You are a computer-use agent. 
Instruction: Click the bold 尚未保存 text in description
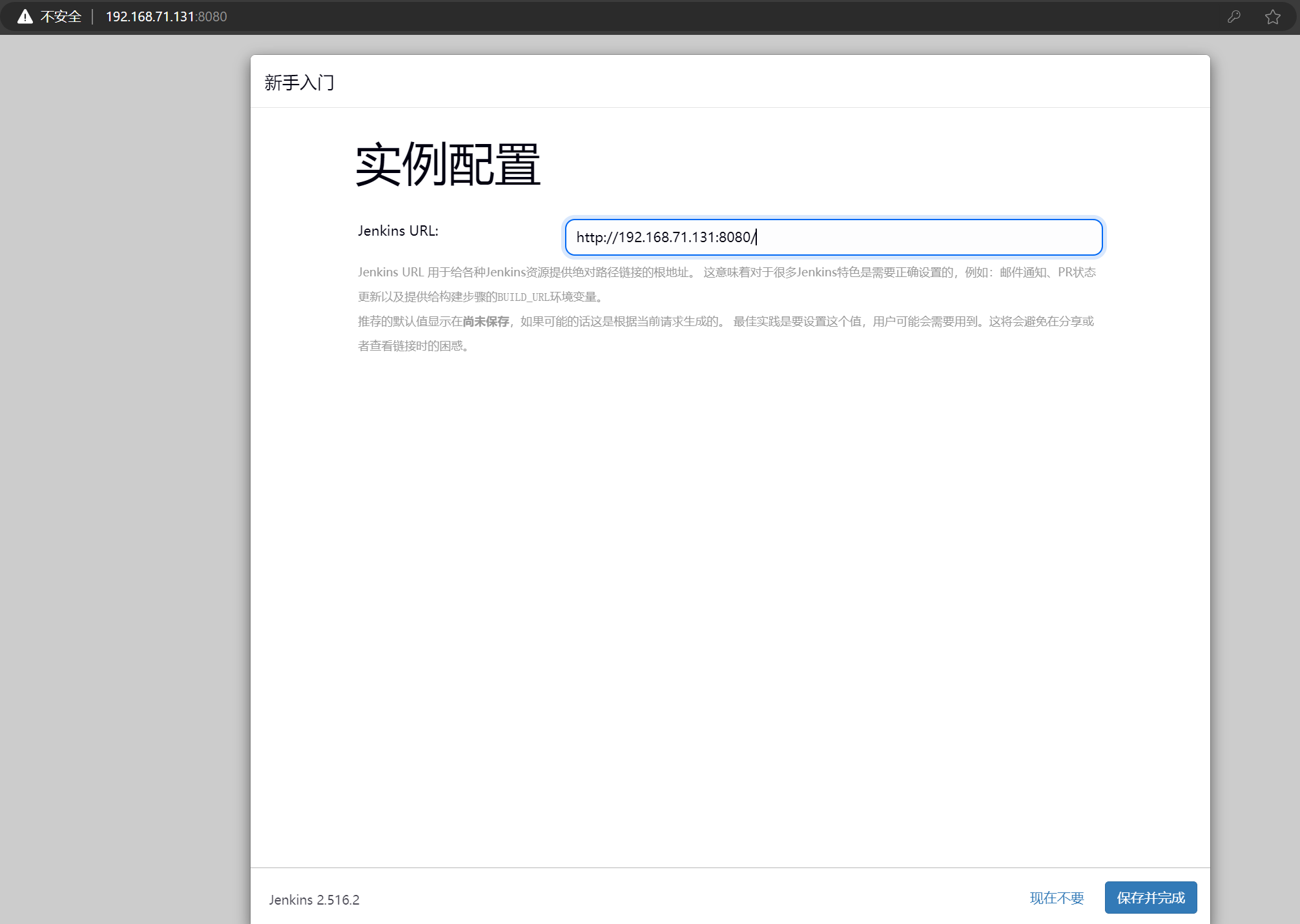(486, 322)
